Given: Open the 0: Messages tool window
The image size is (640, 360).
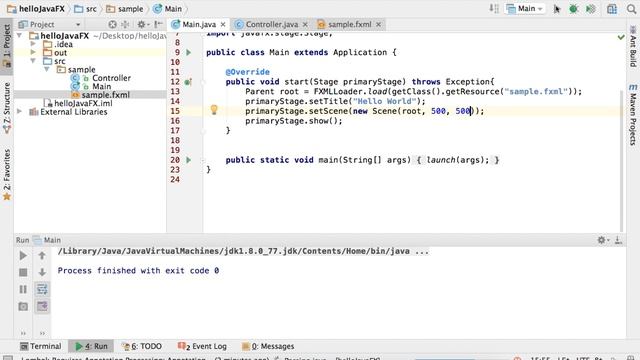Looking at the screenshot, I should click(268, 346).
